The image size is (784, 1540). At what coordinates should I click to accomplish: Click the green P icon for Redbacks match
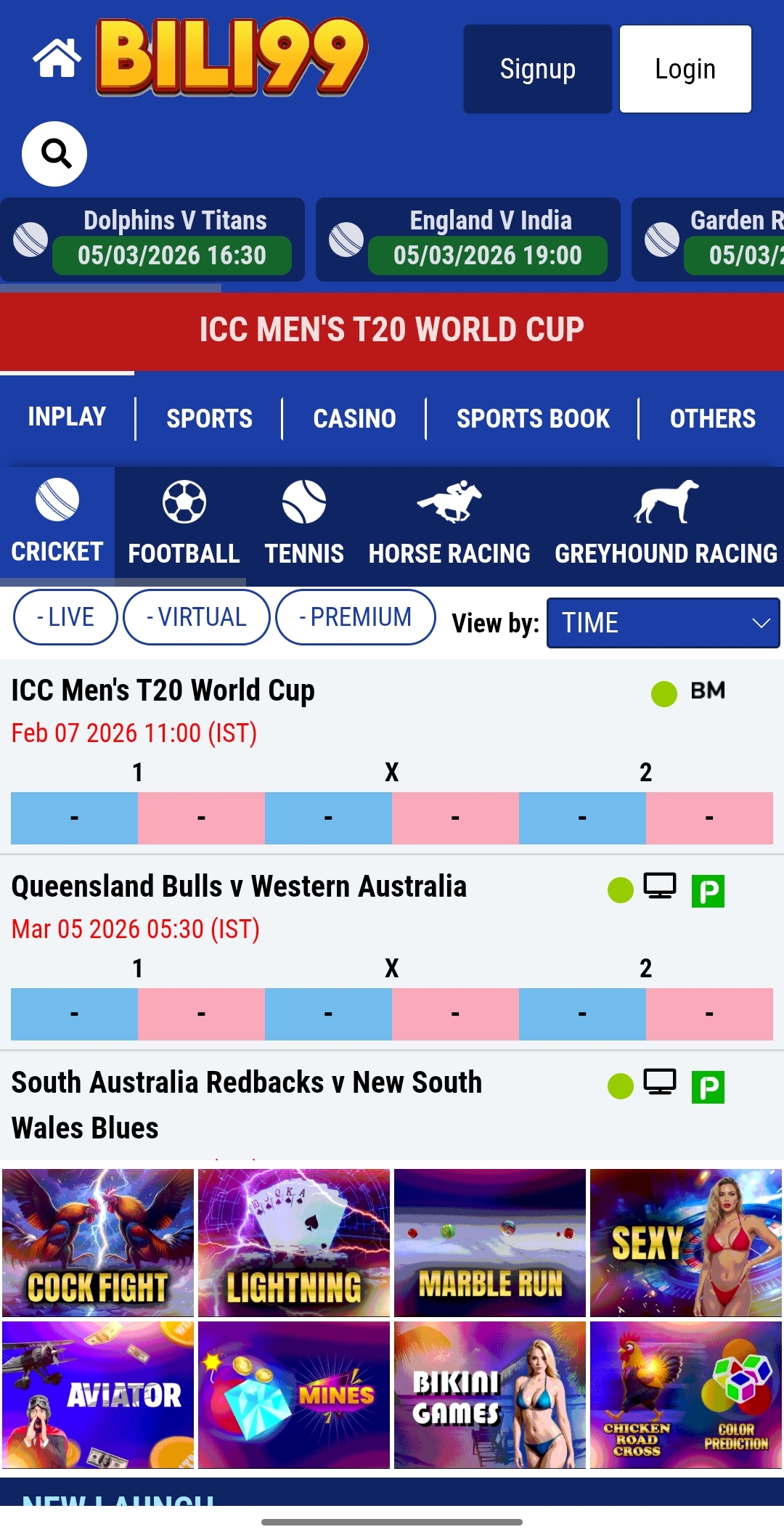pyautogui.click(x=708, y=1087)
